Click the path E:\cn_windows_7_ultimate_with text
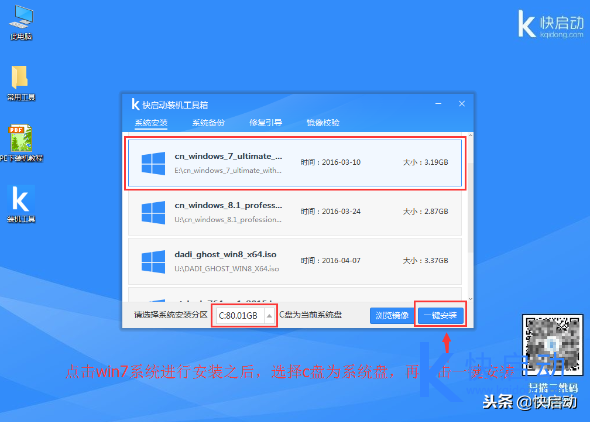Screen dimensions: 590x422 click(x=228, y=171)
